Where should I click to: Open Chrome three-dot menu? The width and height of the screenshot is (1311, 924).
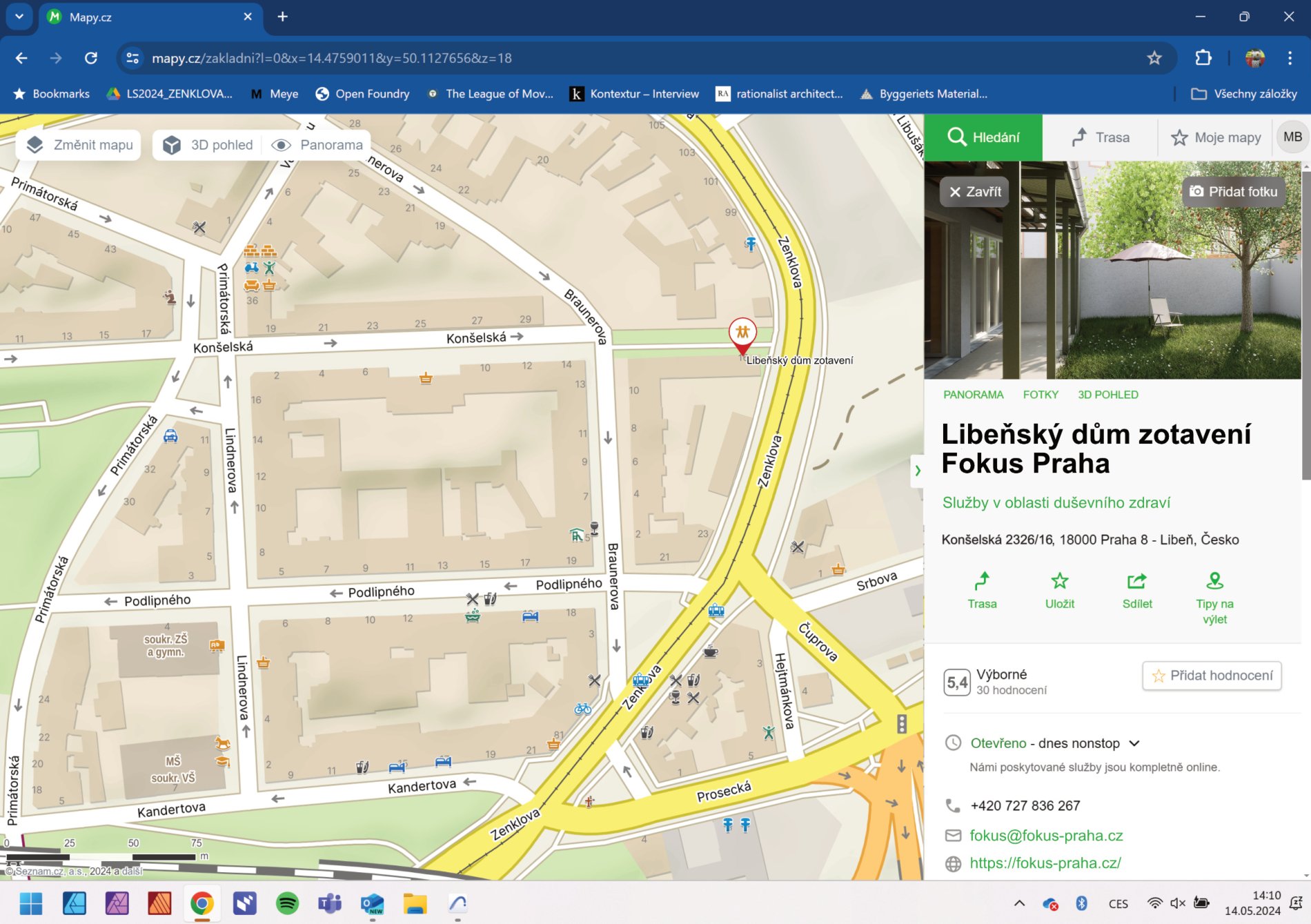click(1290, 58)
